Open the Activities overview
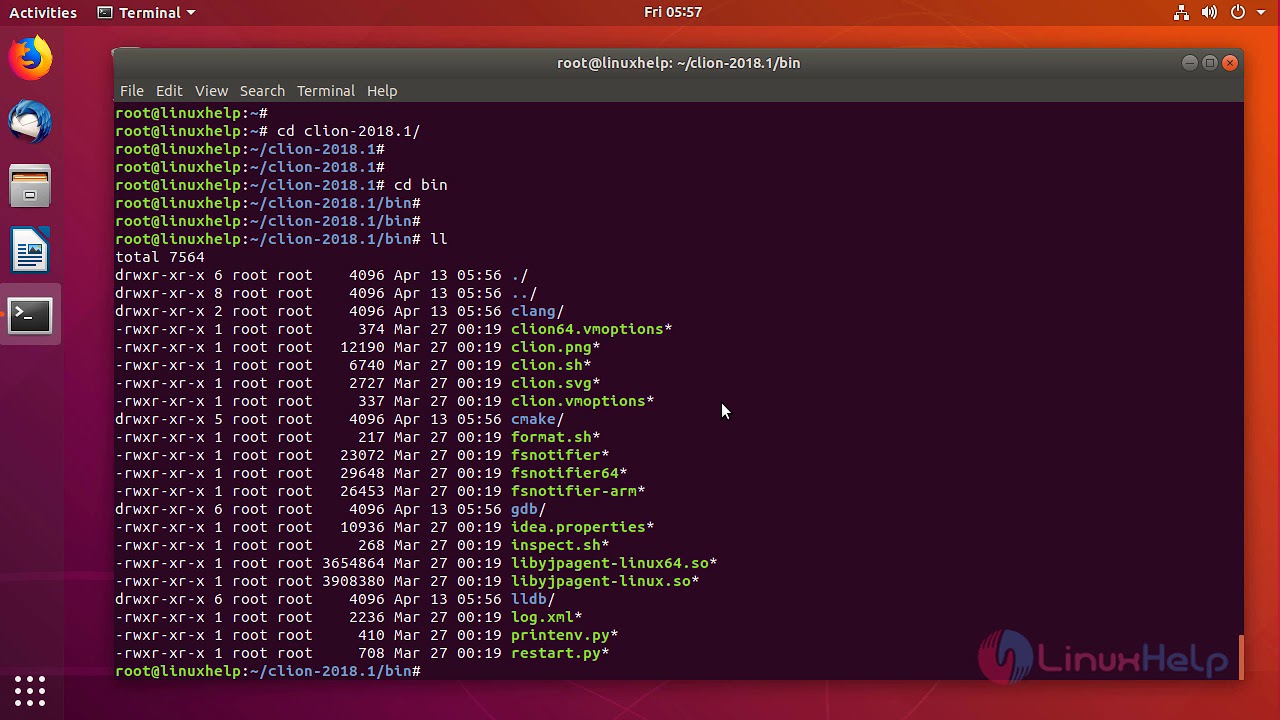 pos(43,13)
